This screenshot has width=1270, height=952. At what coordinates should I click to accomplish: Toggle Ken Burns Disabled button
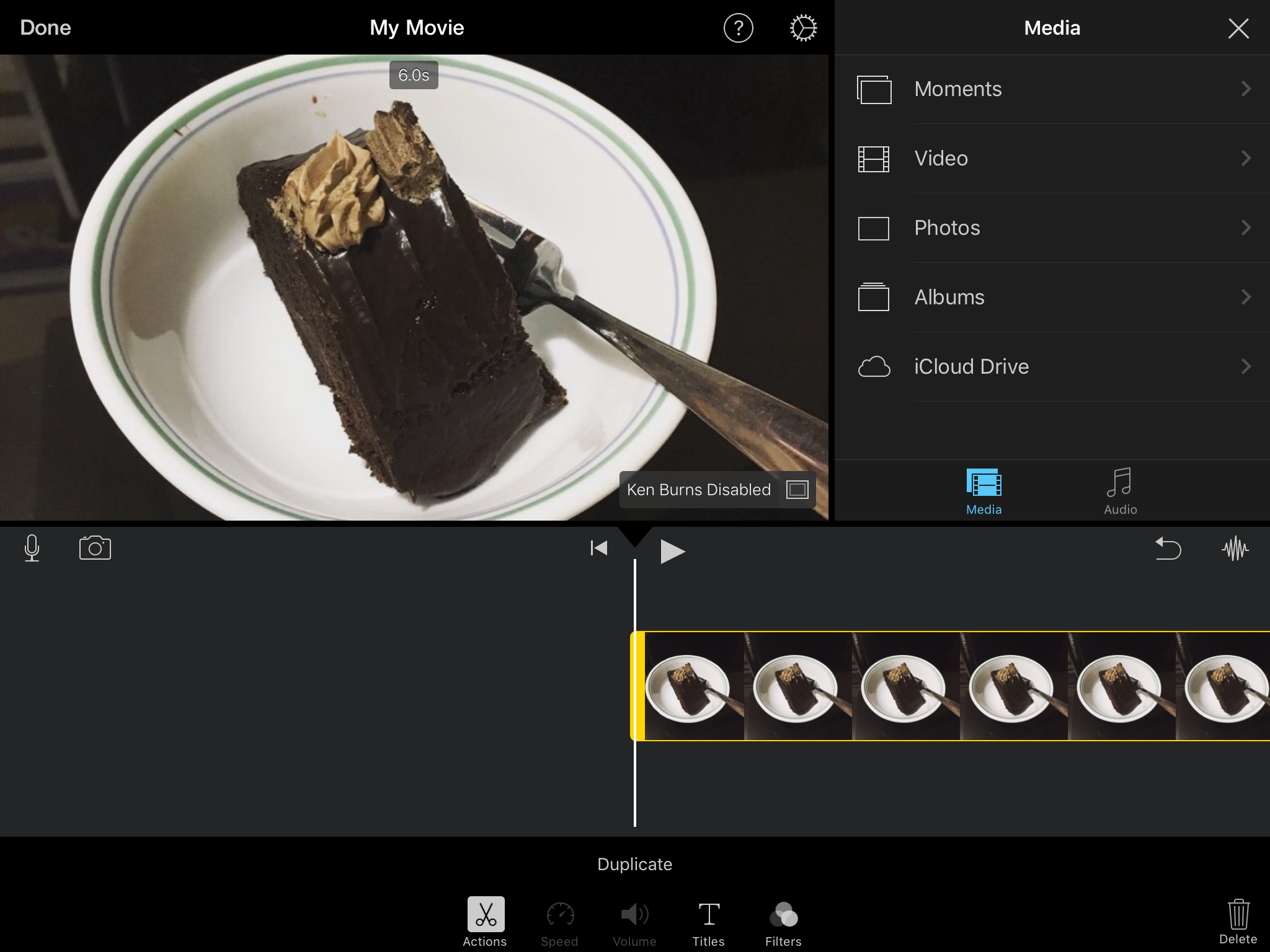pos(717,490)
